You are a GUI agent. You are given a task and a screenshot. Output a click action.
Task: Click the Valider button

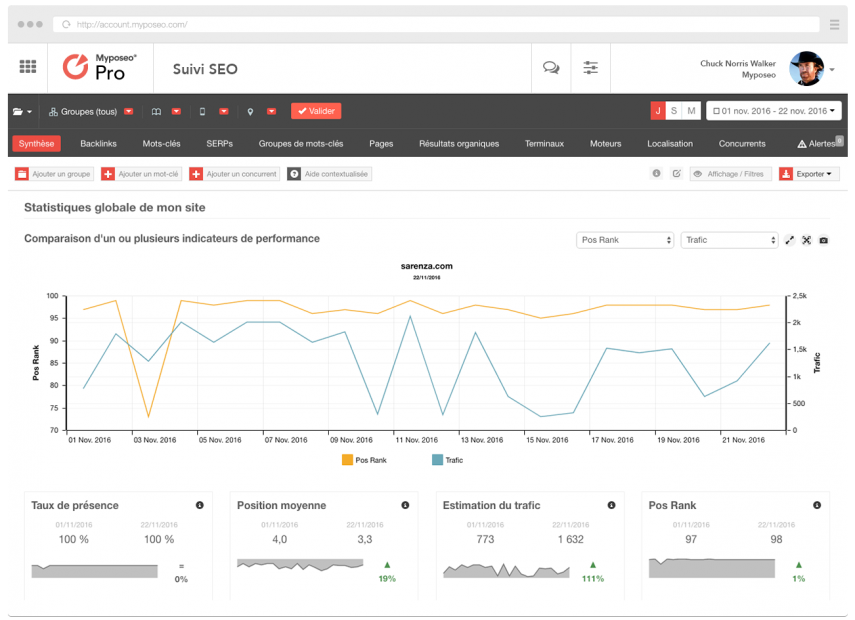pyautogui.click(x=316, y=111)
